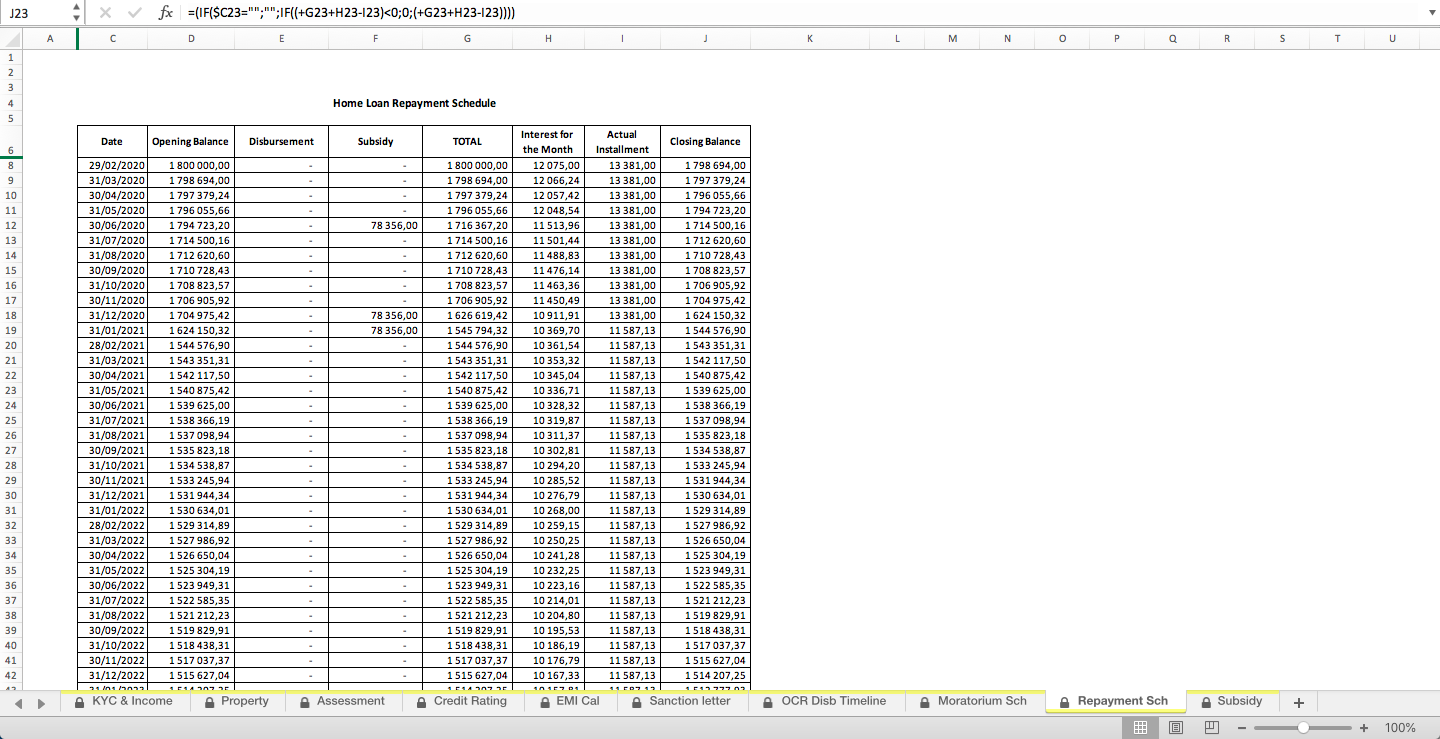The image size is (1440, 739).
Task: Click the select-all corner of the grid
Action: (x=10, y=38)
